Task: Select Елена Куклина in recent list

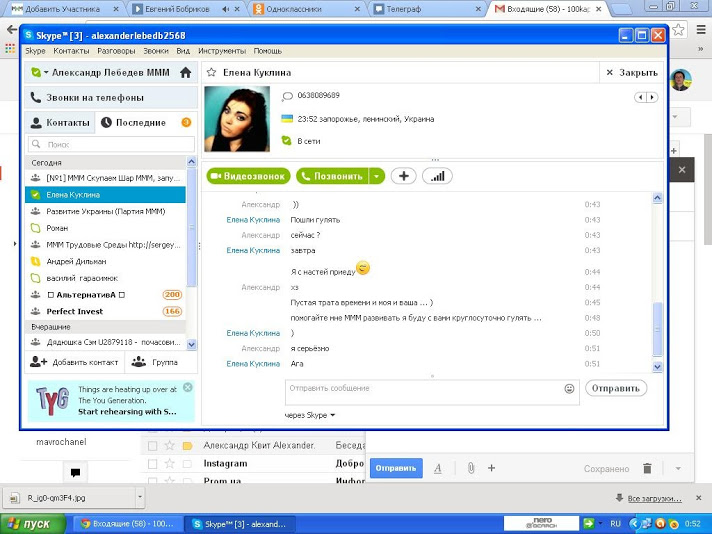Action: pos(105,195)
